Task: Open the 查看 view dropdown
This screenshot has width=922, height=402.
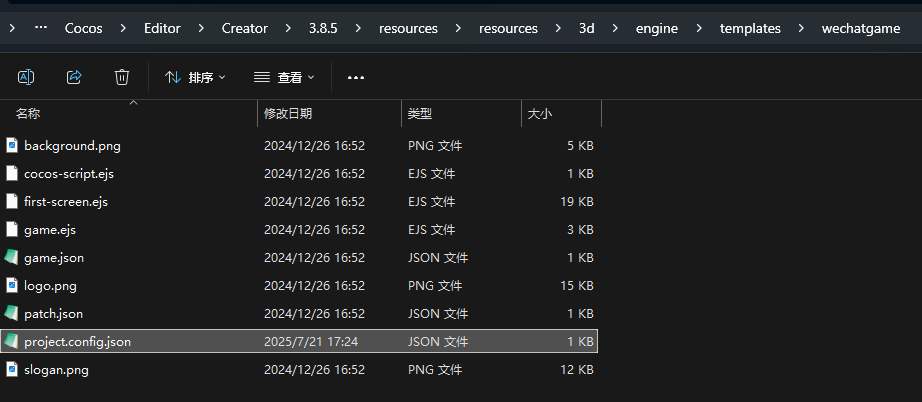Action: pyautogui.click(x=284, y=77)
